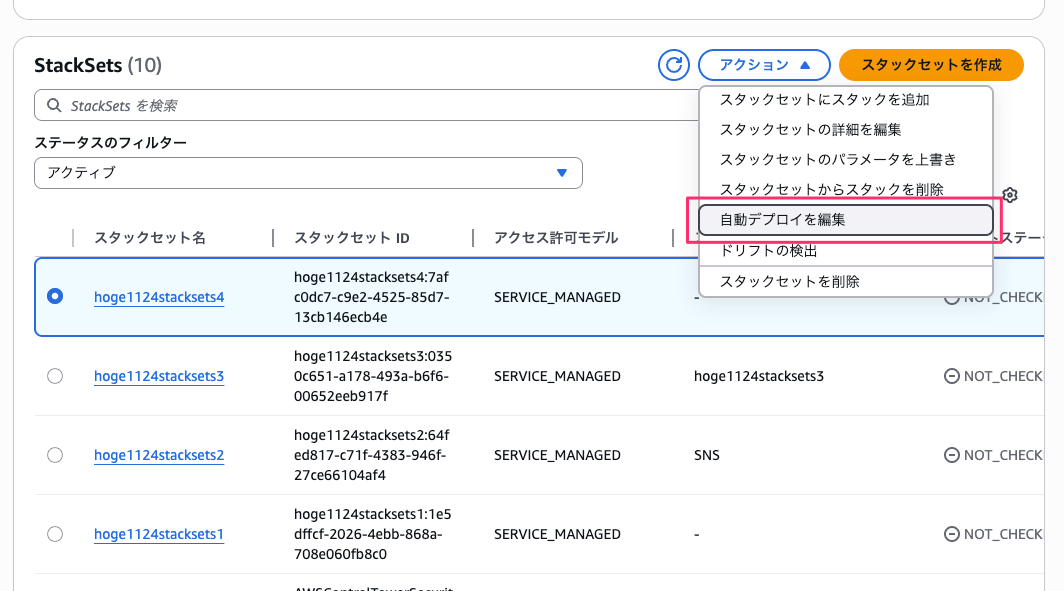Open the hoge1124stacksets4 link
The image size is (1064, 591).
(x=159, y=297)
